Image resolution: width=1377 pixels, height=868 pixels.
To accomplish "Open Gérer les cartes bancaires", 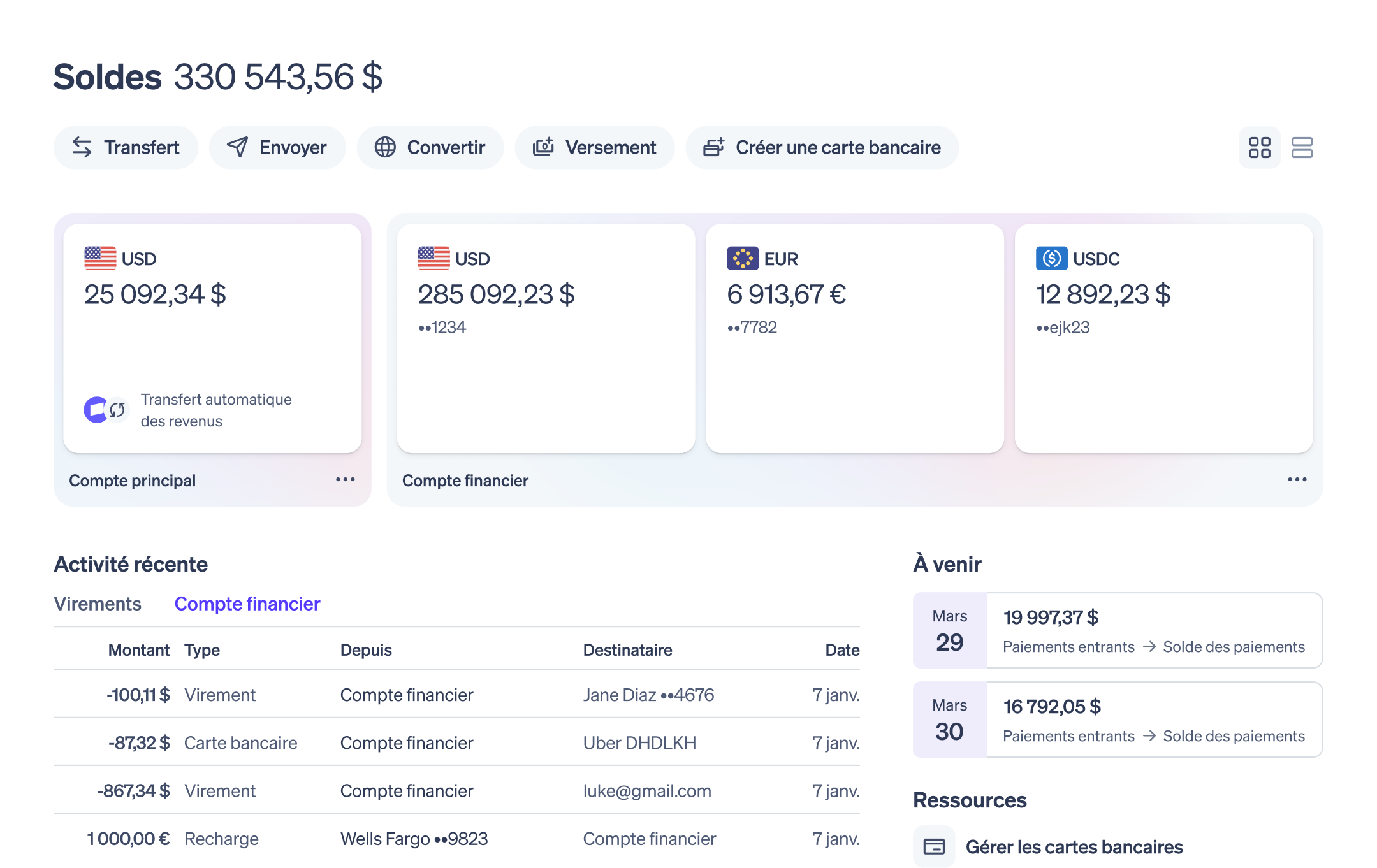I will pos(1073,846).
